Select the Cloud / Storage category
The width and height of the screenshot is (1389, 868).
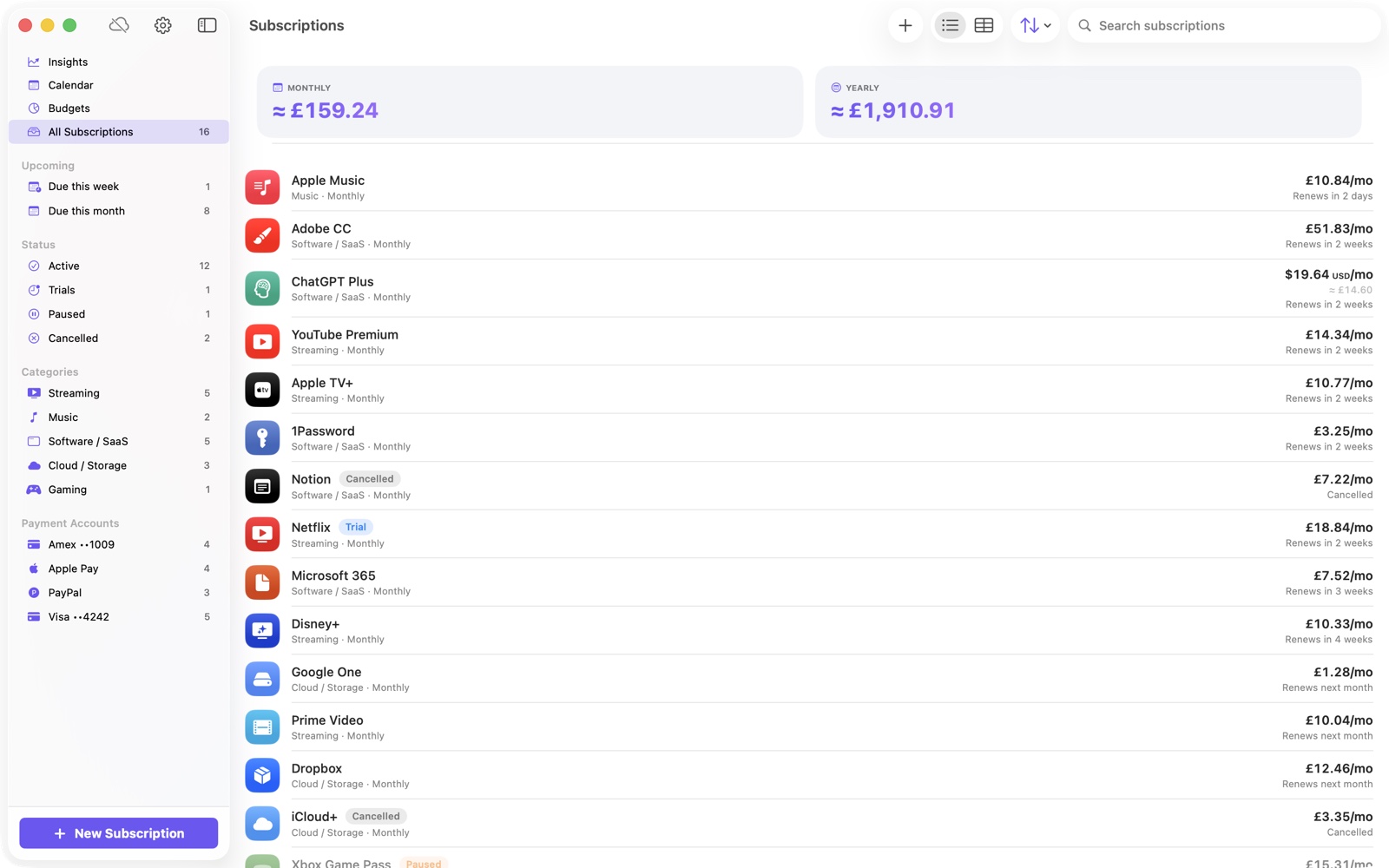119,466
